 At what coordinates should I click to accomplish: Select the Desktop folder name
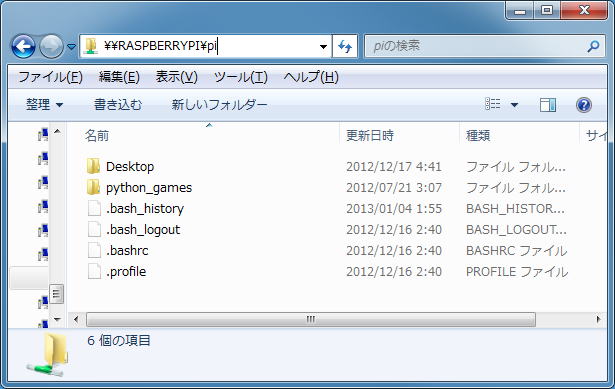[130, 167]
